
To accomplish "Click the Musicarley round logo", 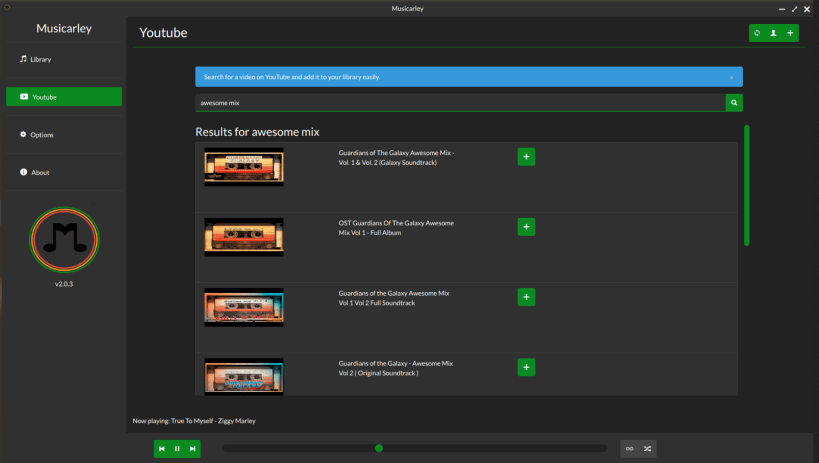I will click(x=64, y=240).
